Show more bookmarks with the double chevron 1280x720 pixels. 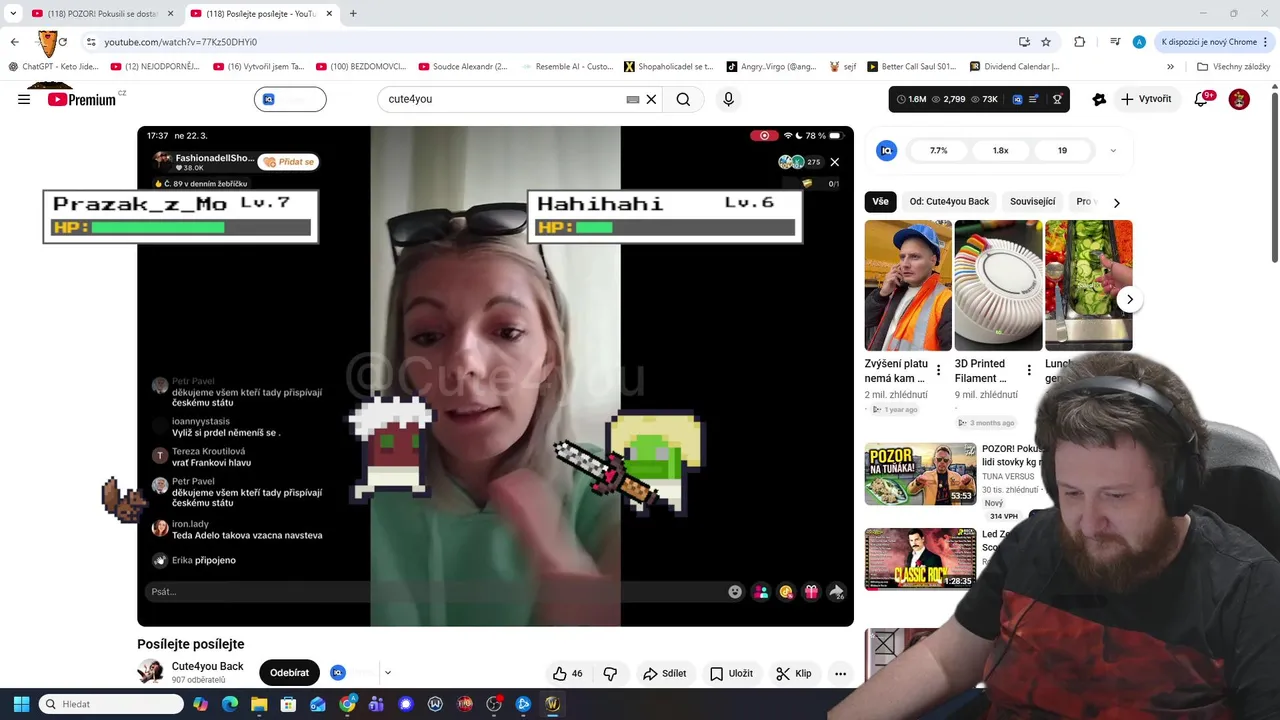click(1170, 67)
